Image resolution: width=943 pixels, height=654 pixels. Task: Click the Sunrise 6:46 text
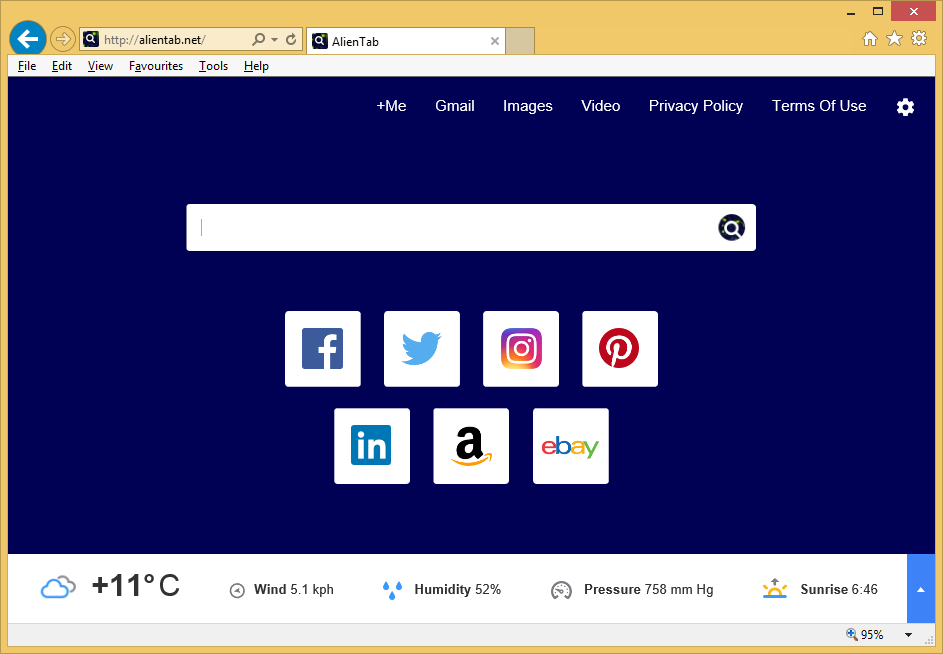[x=839, y=590]
